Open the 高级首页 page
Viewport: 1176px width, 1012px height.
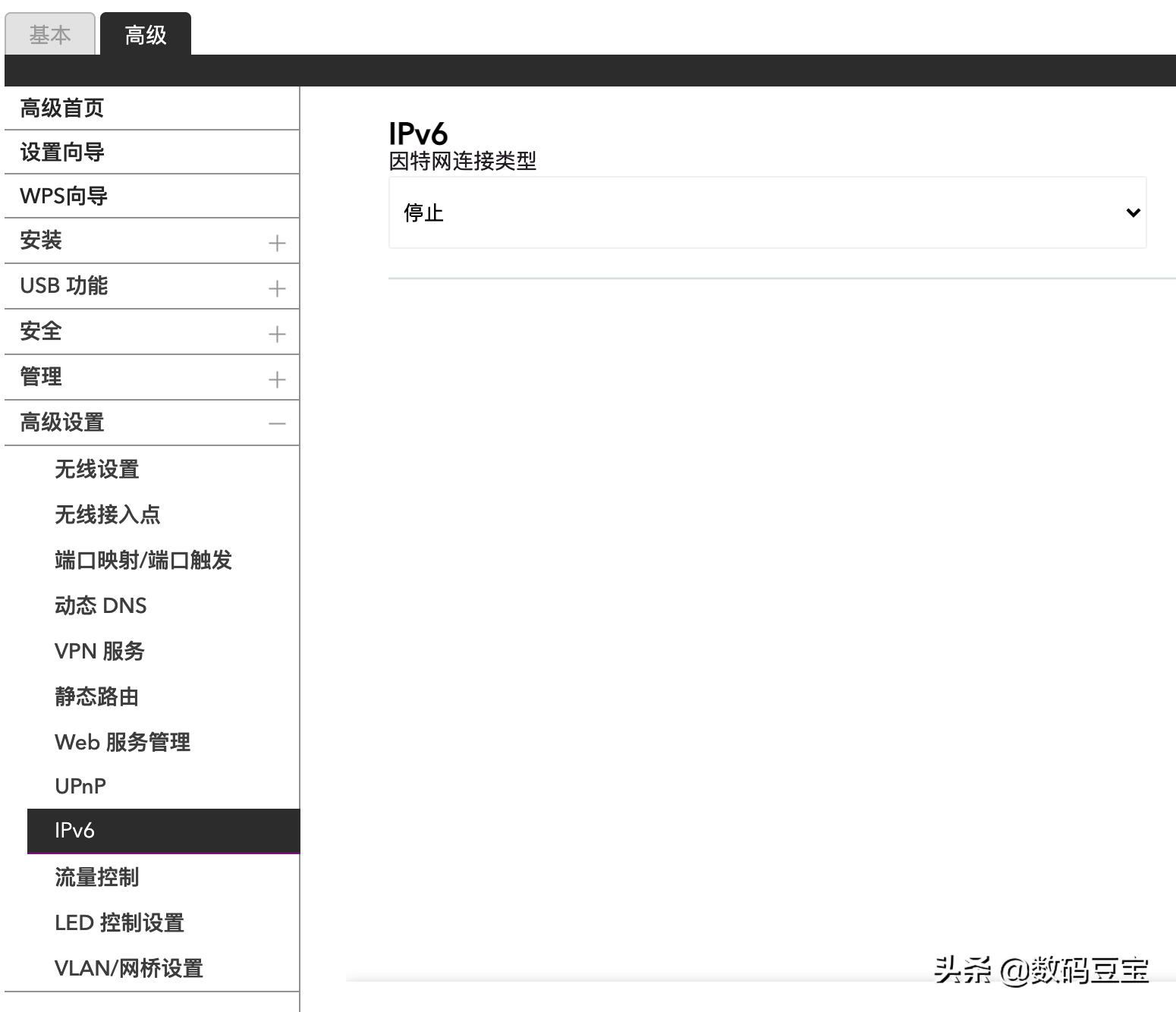coord(63,107)
